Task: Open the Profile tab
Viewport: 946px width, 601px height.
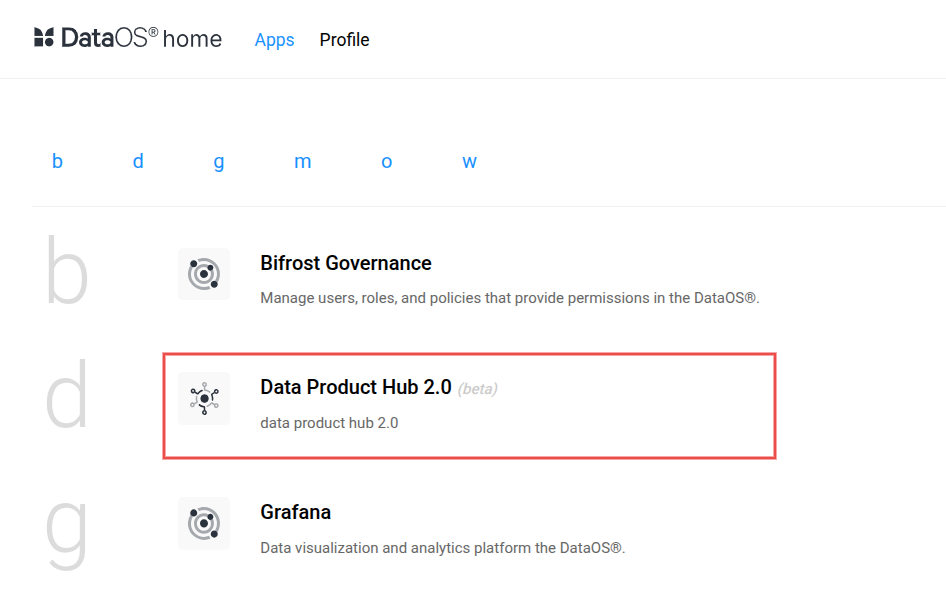Action: (x=344, y=40)
